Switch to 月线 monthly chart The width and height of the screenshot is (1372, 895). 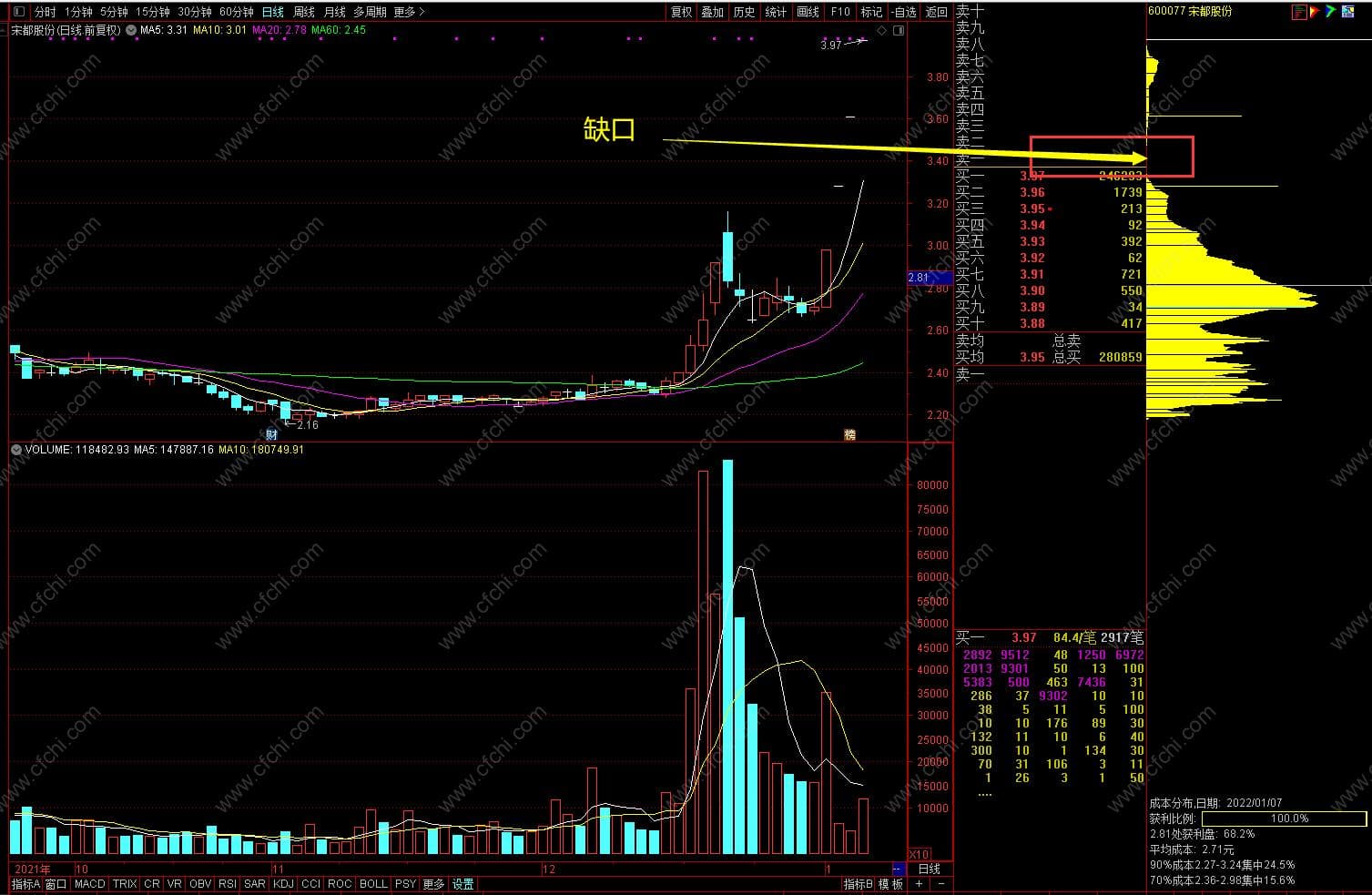click(334, 12)
